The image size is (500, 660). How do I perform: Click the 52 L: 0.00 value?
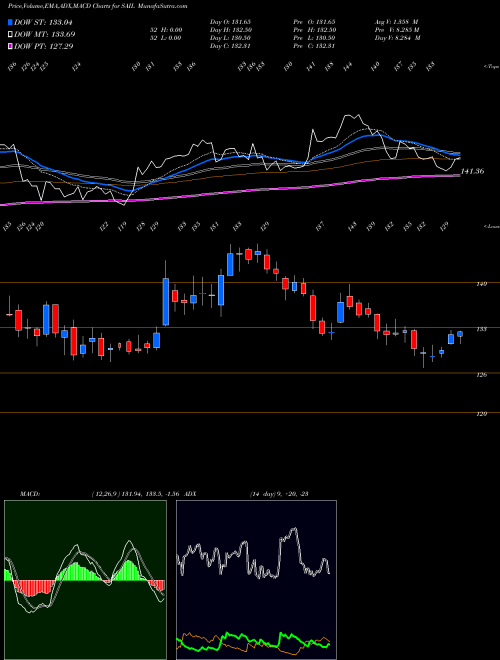click(165, 38)
